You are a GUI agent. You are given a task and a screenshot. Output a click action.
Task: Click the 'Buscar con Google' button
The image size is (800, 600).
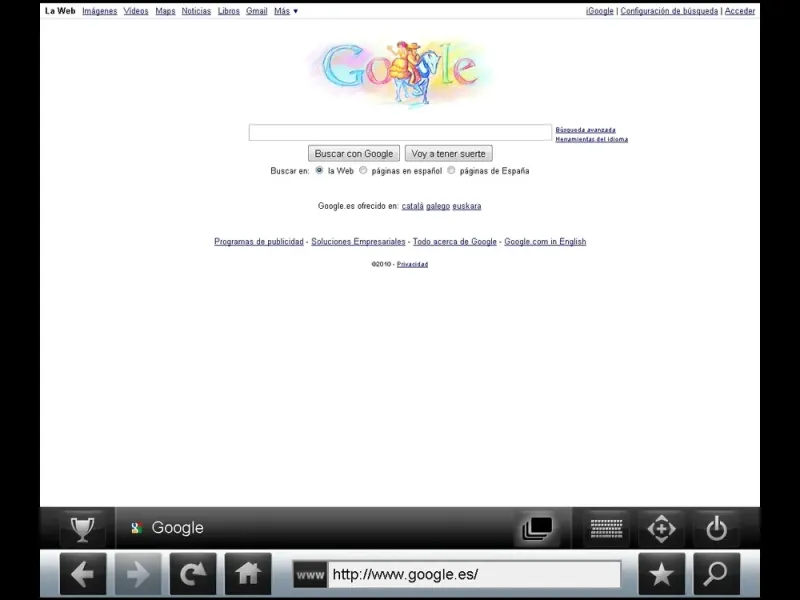(354, 154)
